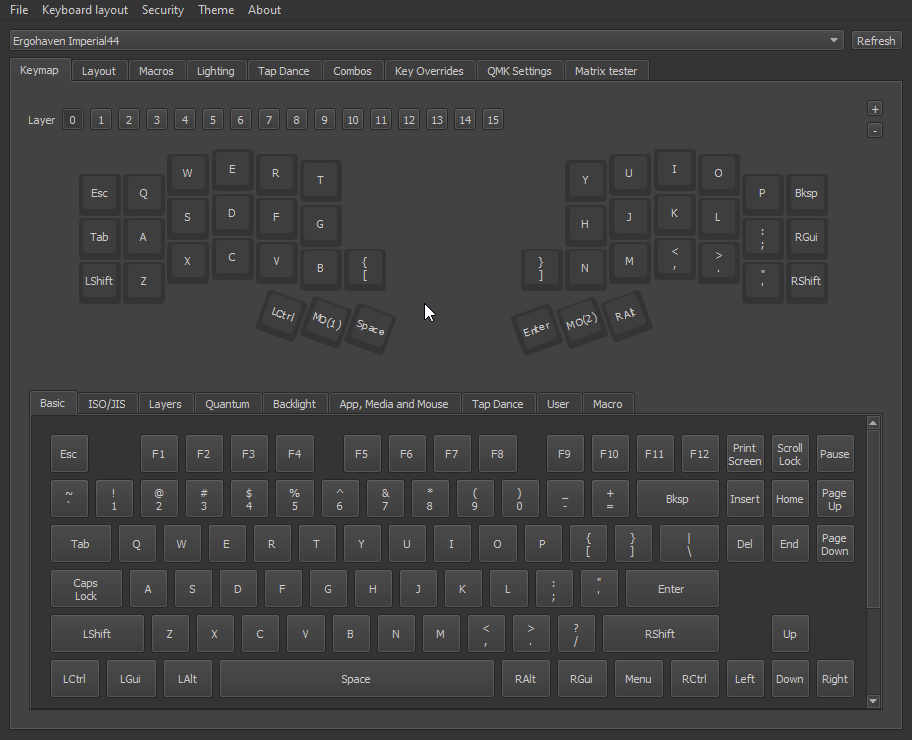The width and height of the screenshot is (912, 740).
Task: Select the LCtrl thumb key on keymap
Action: pos(283,315)
